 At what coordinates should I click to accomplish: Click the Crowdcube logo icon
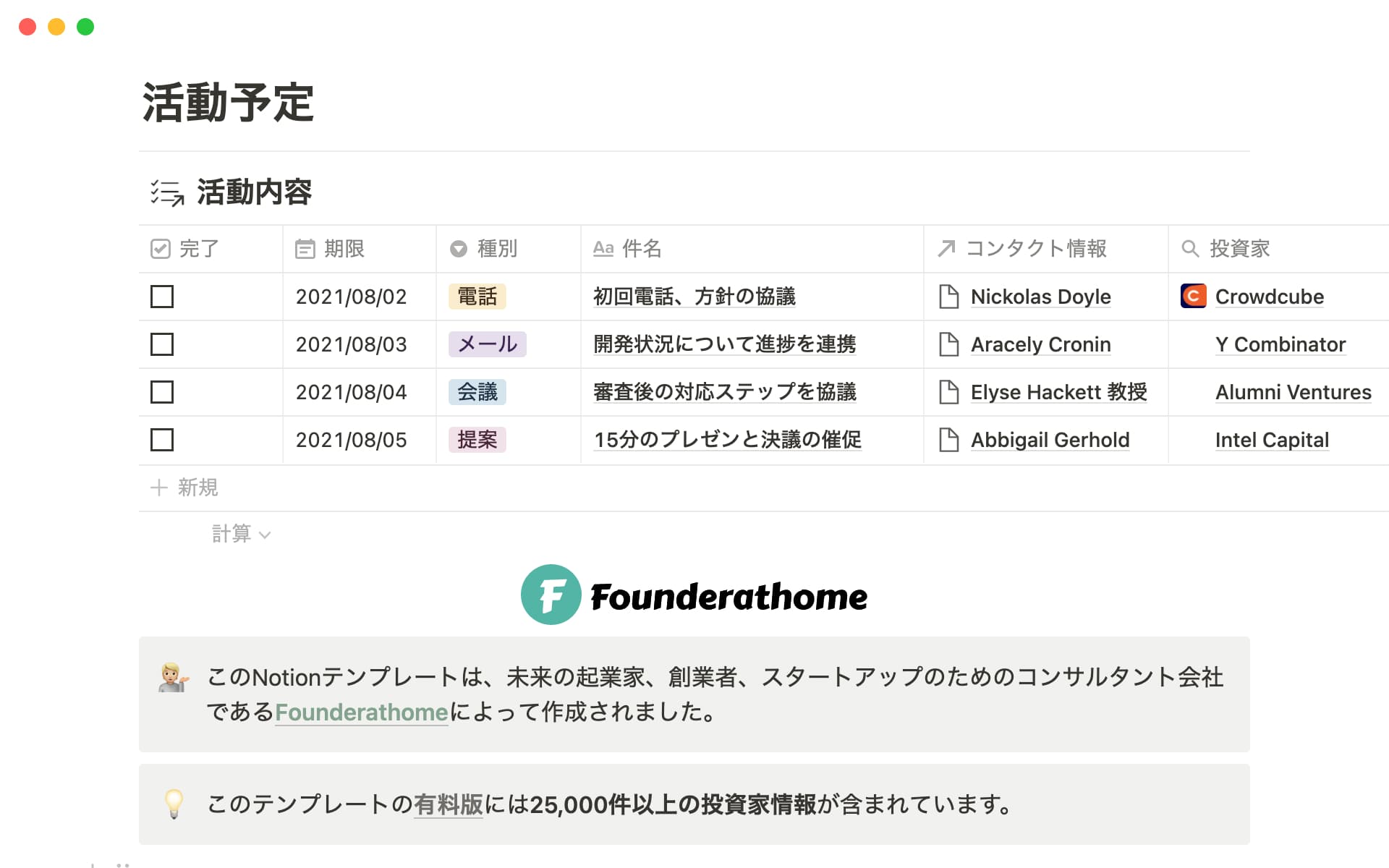tap(1193, 296)
